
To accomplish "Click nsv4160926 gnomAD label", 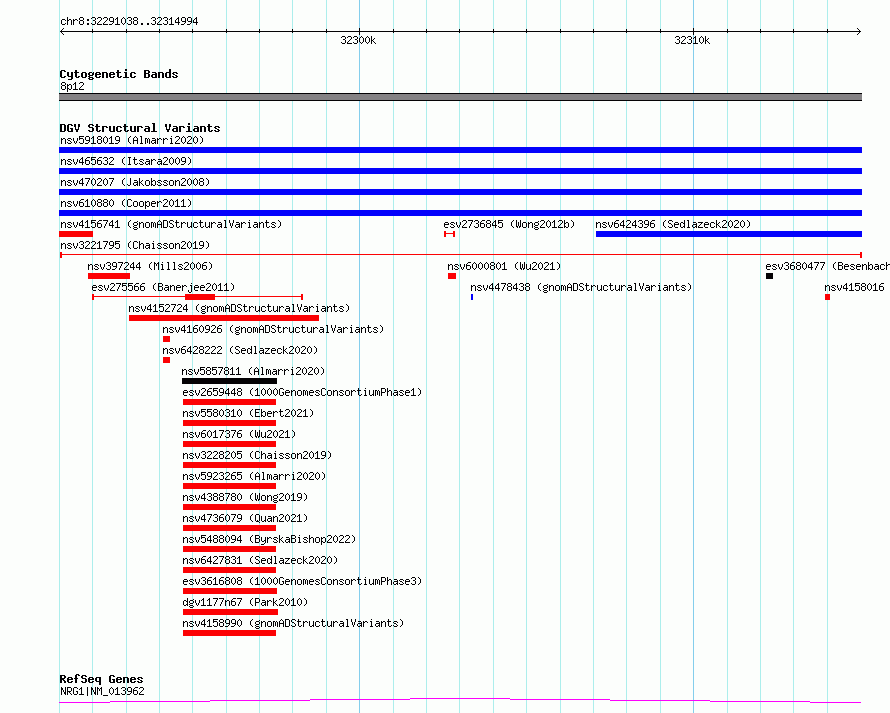I will click(273, 329).
